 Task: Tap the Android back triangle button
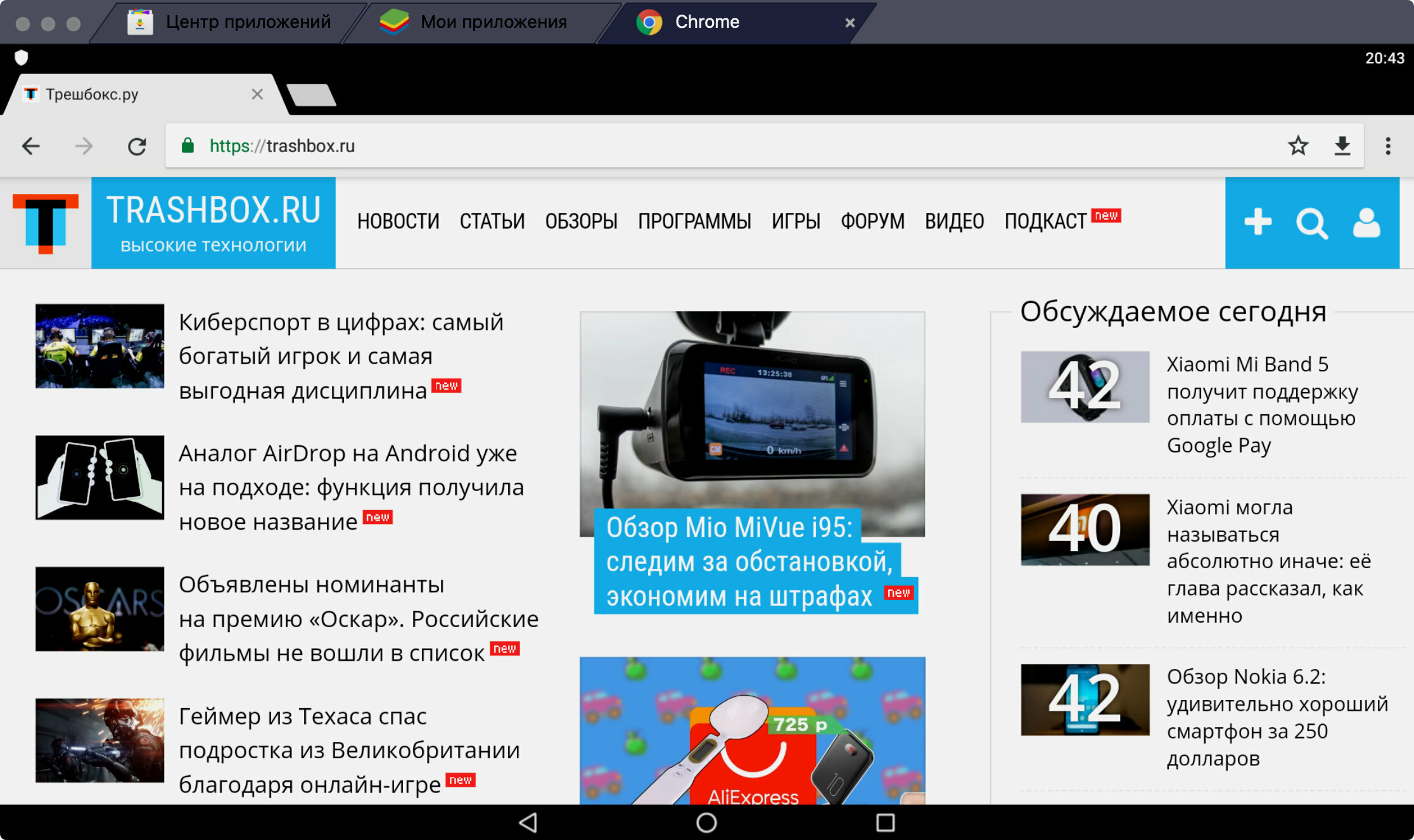click(x=528, y=822)
